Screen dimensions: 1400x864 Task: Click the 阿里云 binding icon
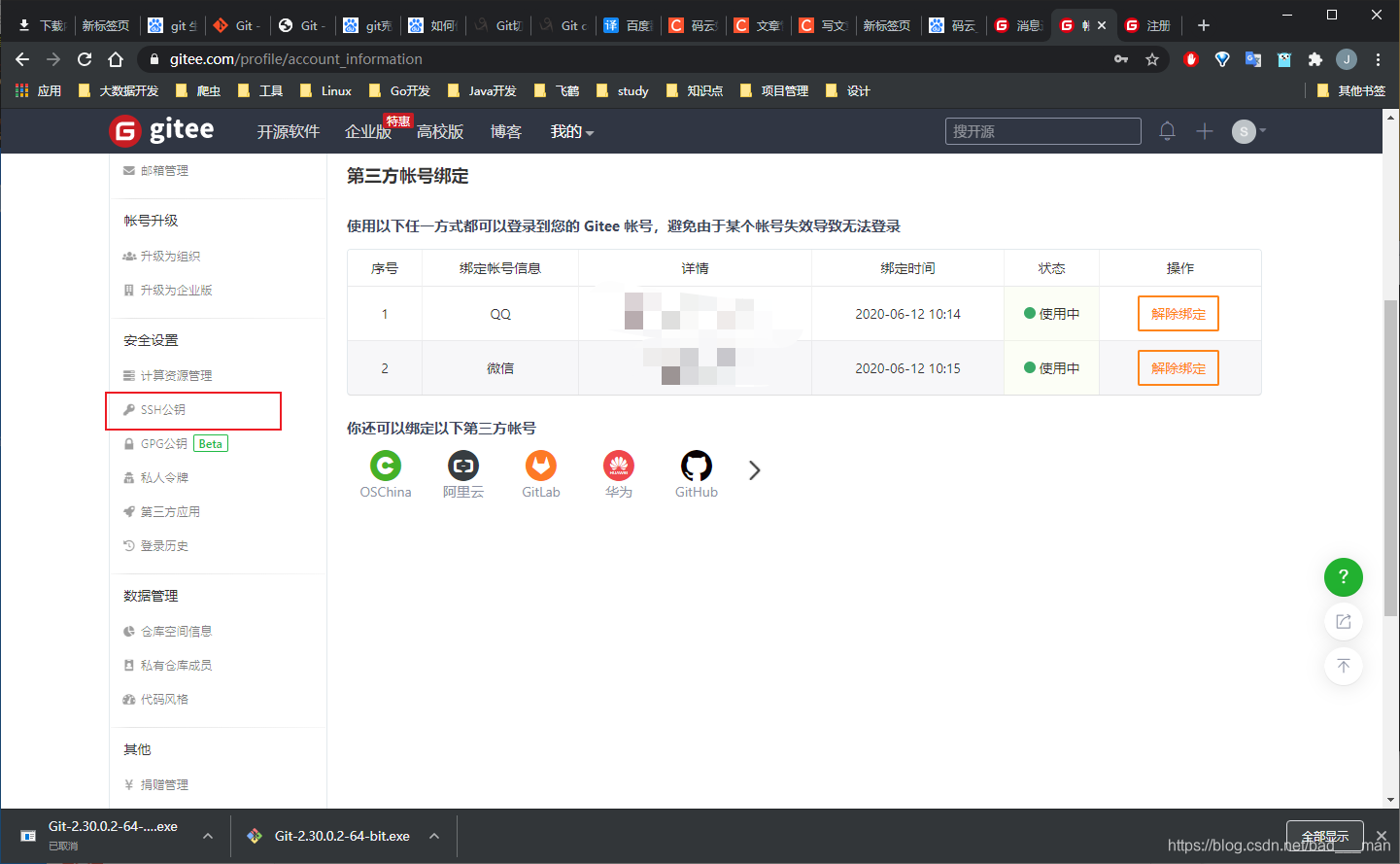click(462, 467)
